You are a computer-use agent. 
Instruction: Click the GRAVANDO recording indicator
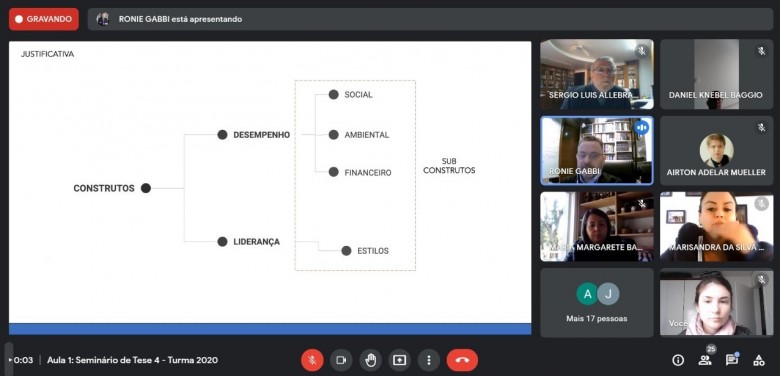[44, 19]
